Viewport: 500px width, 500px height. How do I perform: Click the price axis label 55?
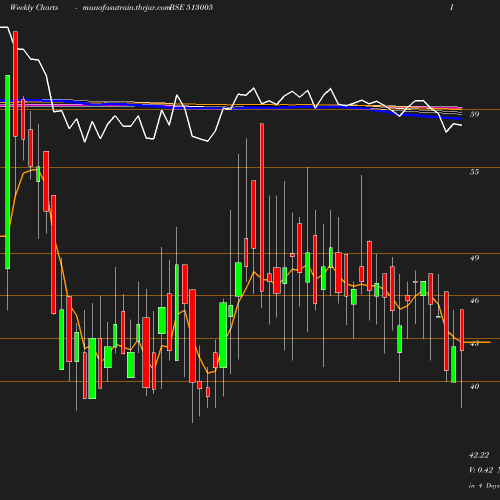474,172
